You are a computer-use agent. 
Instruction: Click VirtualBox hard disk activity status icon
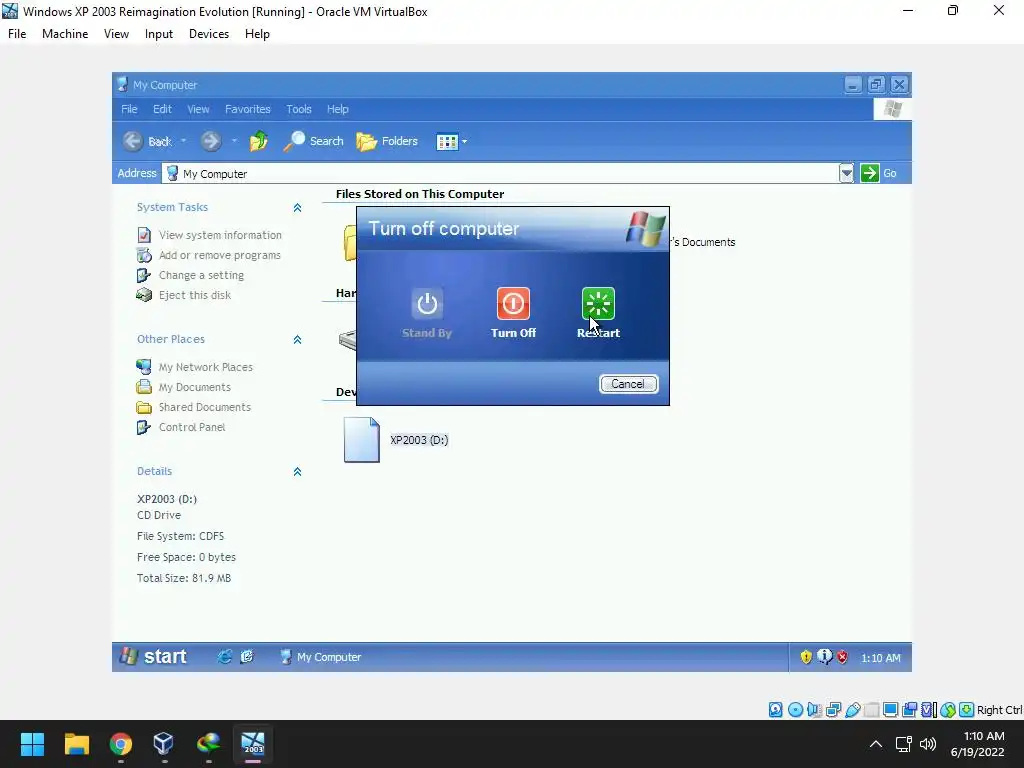coord(776,710)
